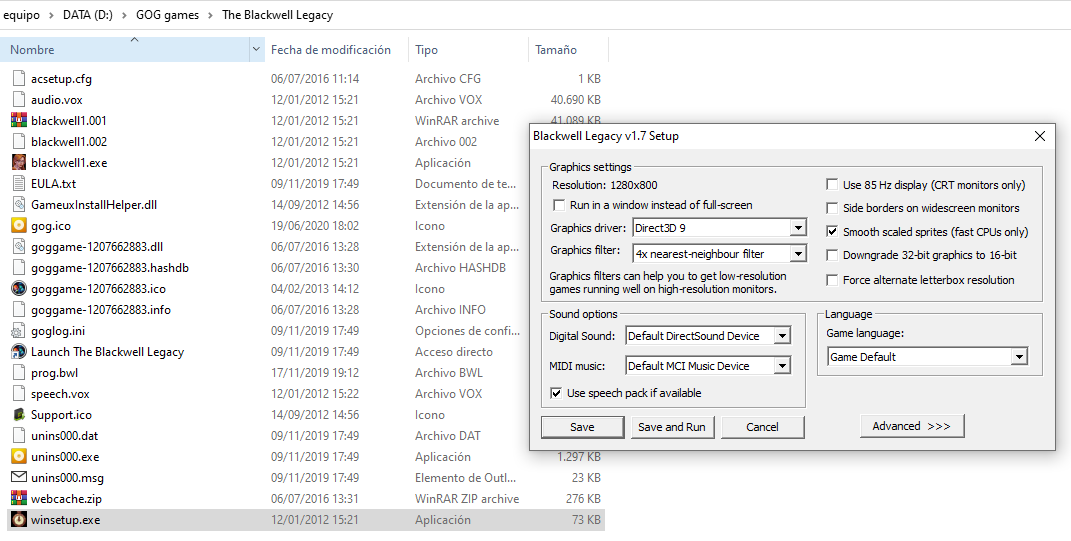1071x541 pixels.
Task: Select the Support.ico icon
Action: (x=18, y=415)
